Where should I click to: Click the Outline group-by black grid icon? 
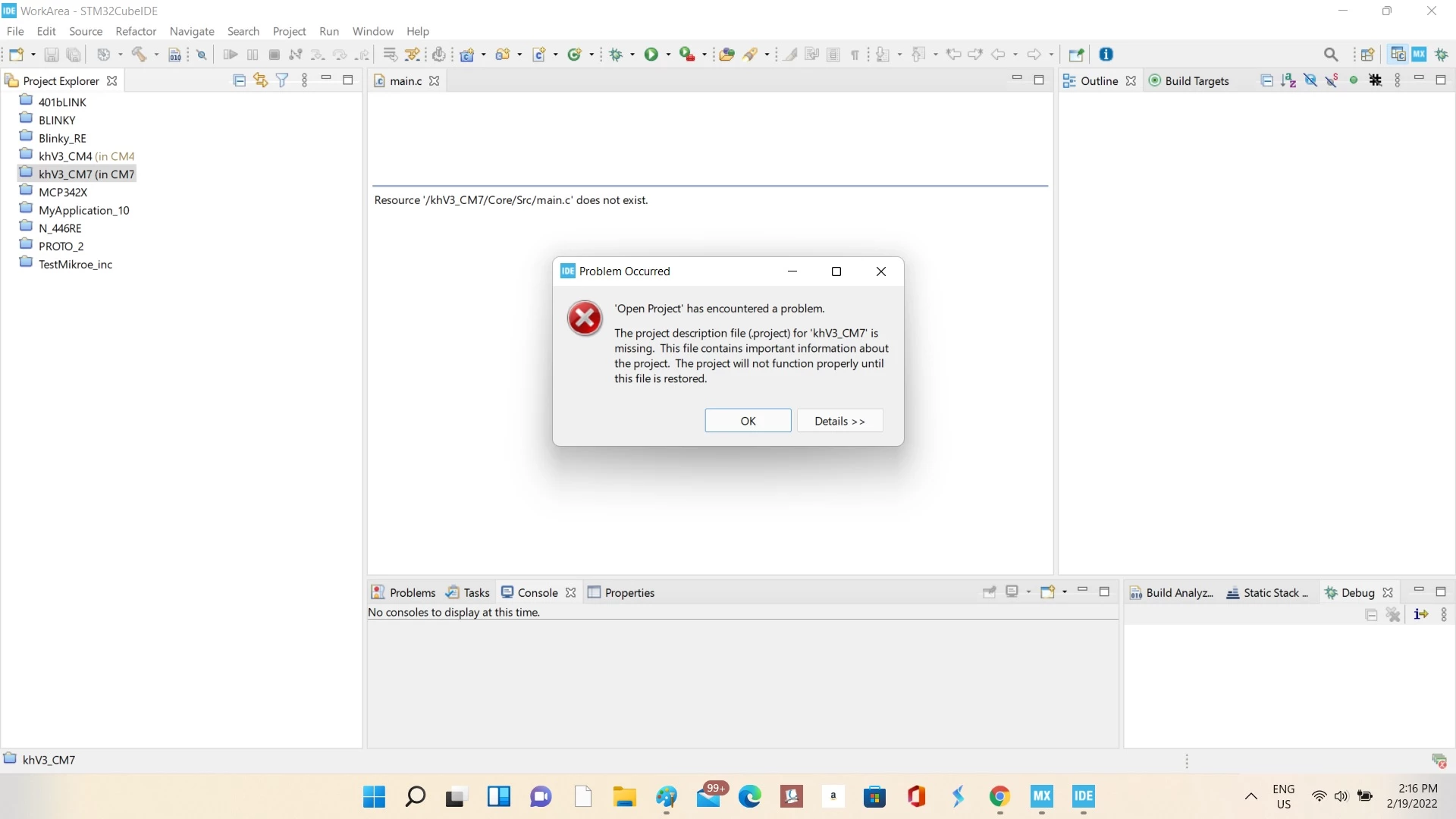point(1376,80)
